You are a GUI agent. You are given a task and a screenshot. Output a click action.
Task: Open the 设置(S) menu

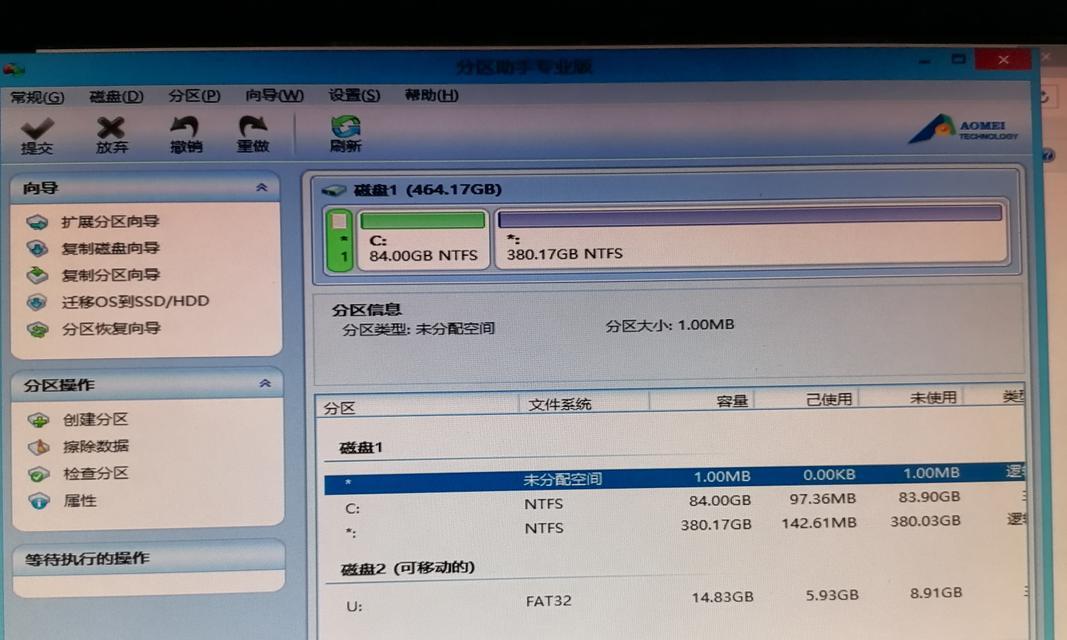click(354, 95)
